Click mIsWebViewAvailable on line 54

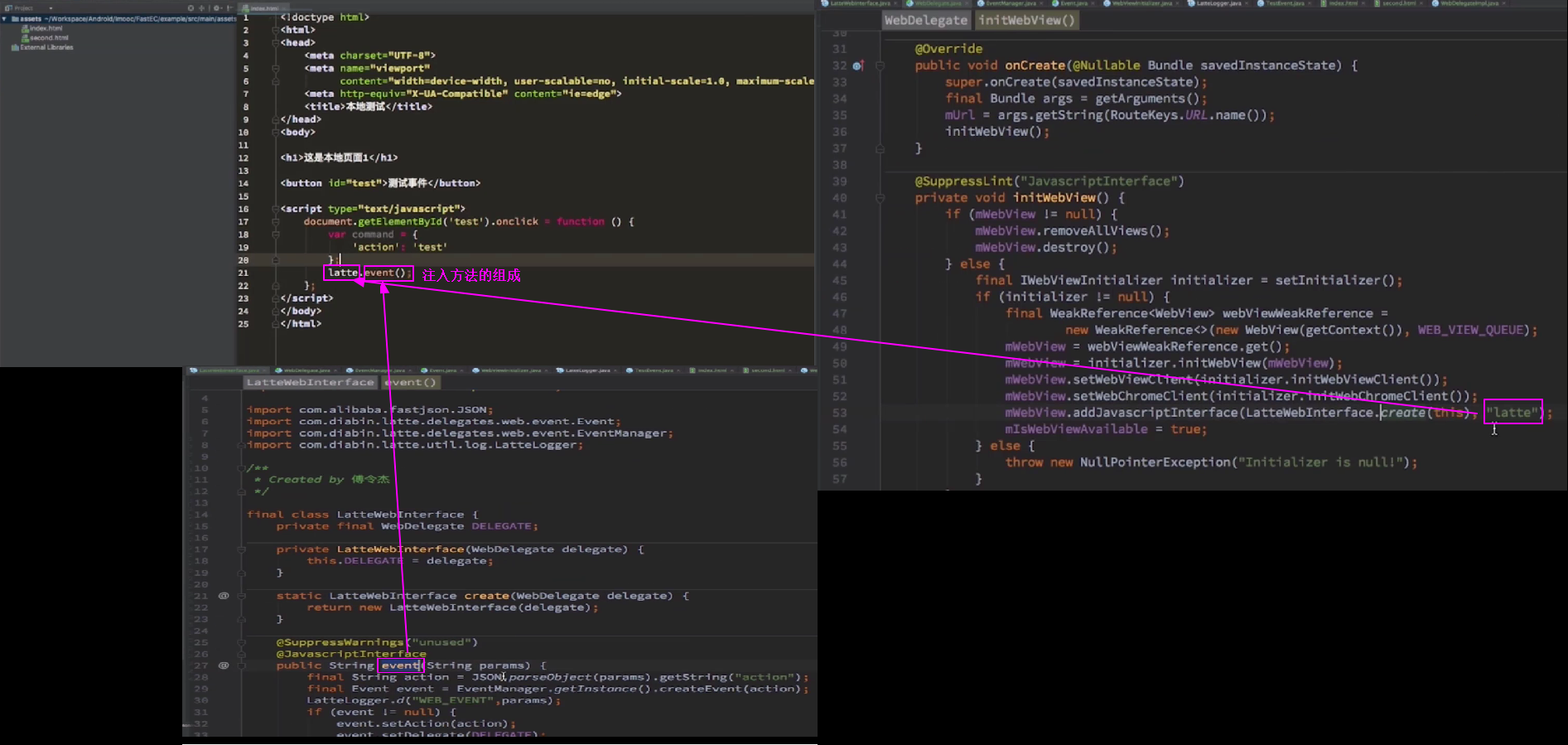click(x=1076, y=429)
